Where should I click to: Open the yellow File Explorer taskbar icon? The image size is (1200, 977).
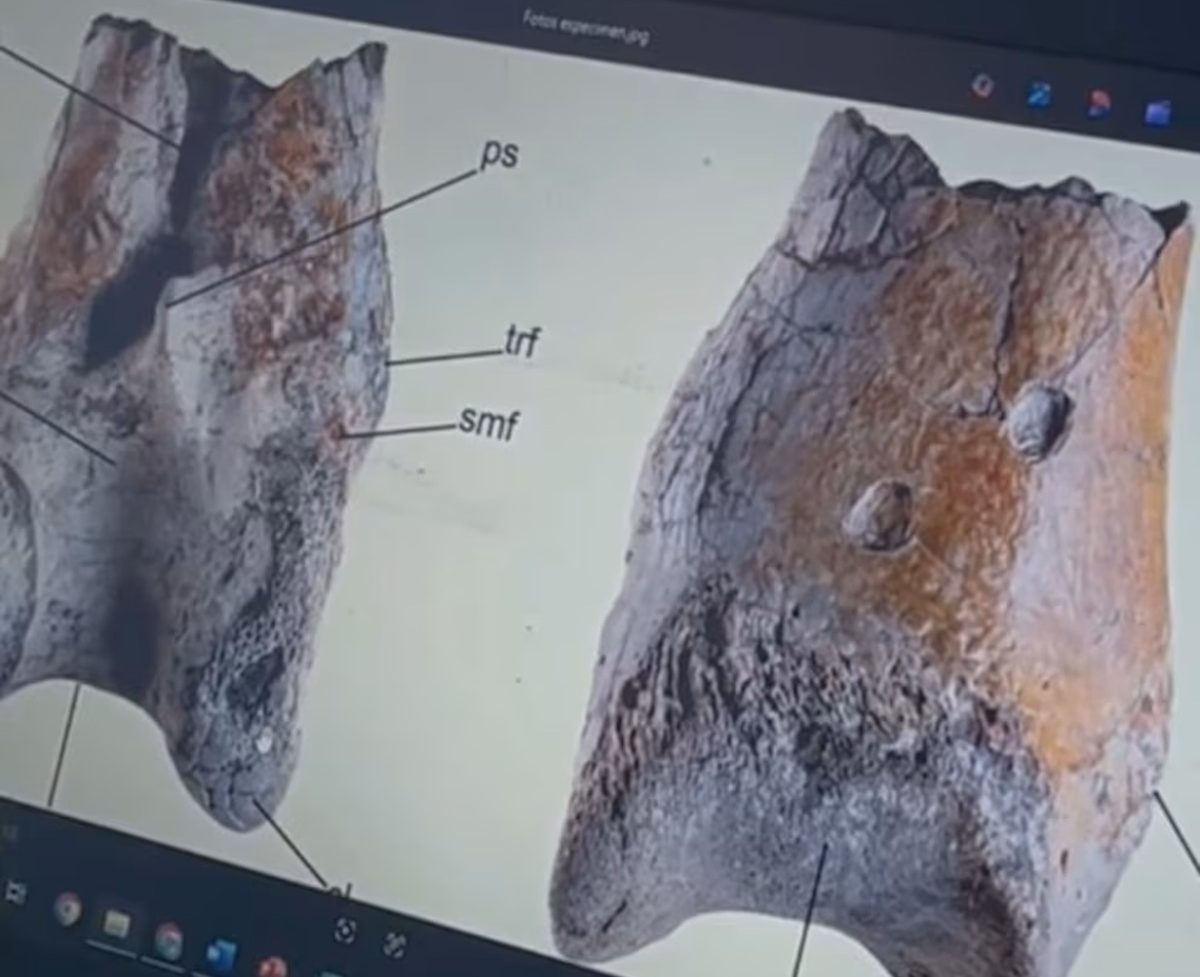(x=116, y=925)
